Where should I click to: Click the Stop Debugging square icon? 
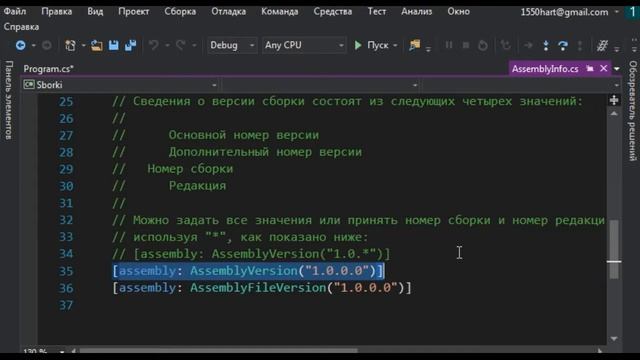466,45
